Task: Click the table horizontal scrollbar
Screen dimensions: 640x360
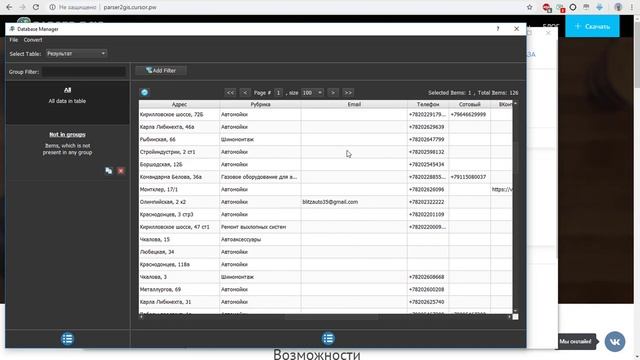Action: coord(325,317)
